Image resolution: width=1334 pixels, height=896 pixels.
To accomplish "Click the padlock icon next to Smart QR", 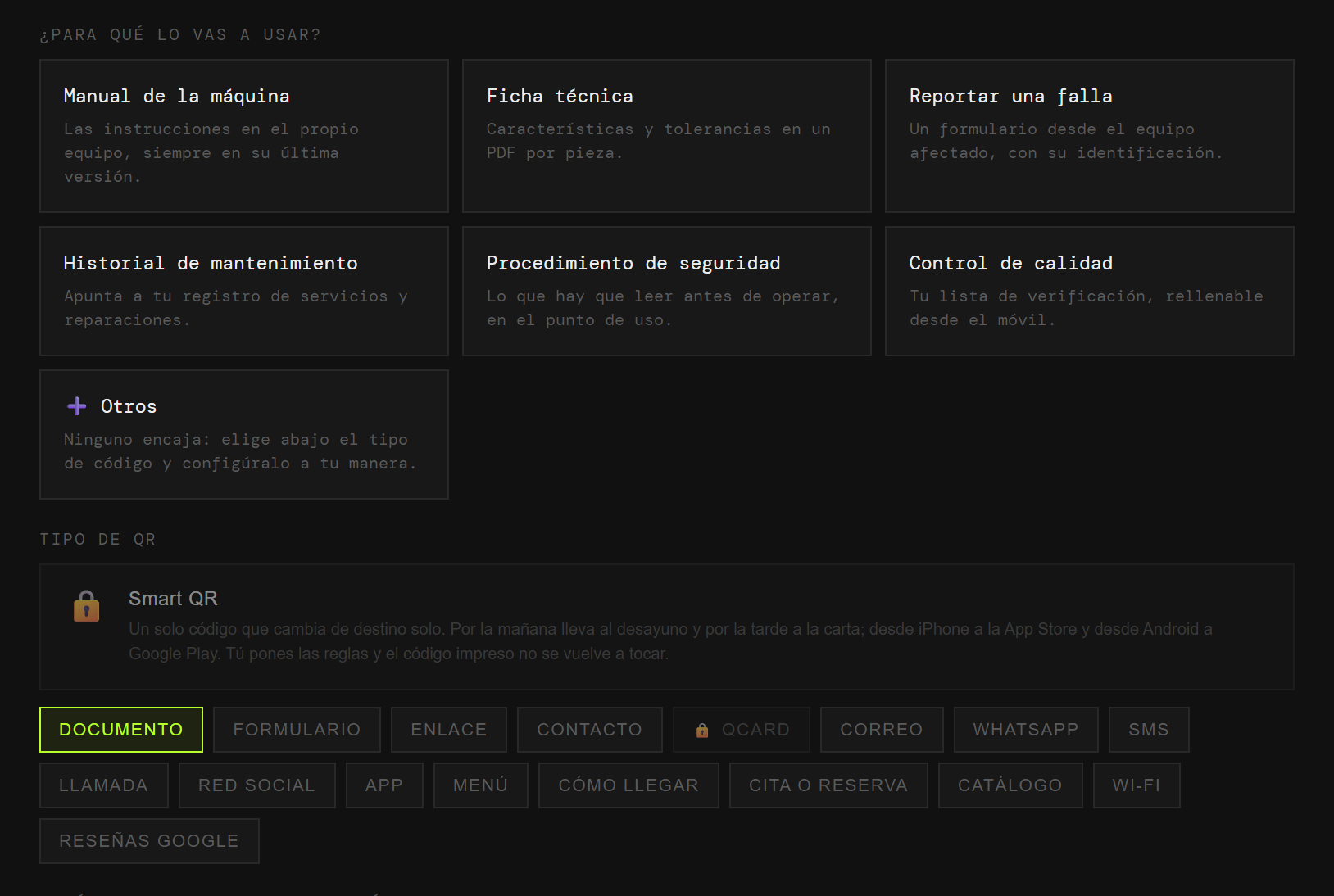I will point(86,607).
